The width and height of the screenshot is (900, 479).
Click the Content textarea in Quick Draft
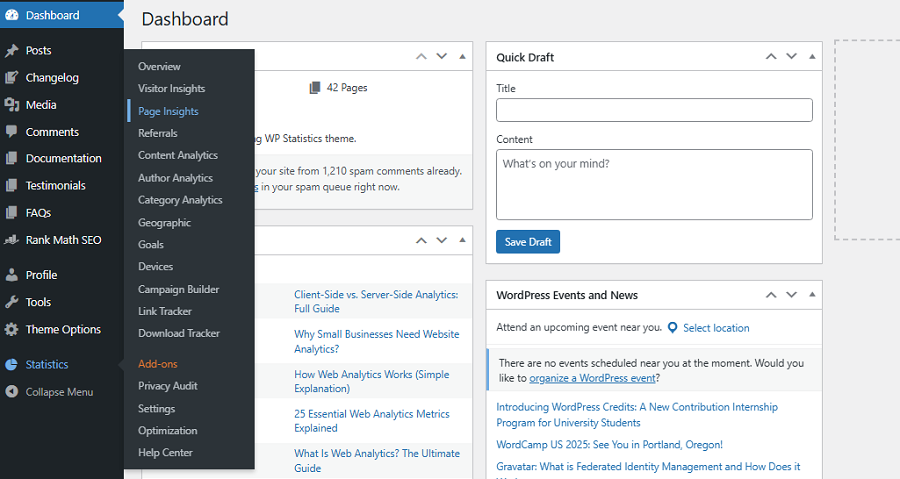point(654,184)
